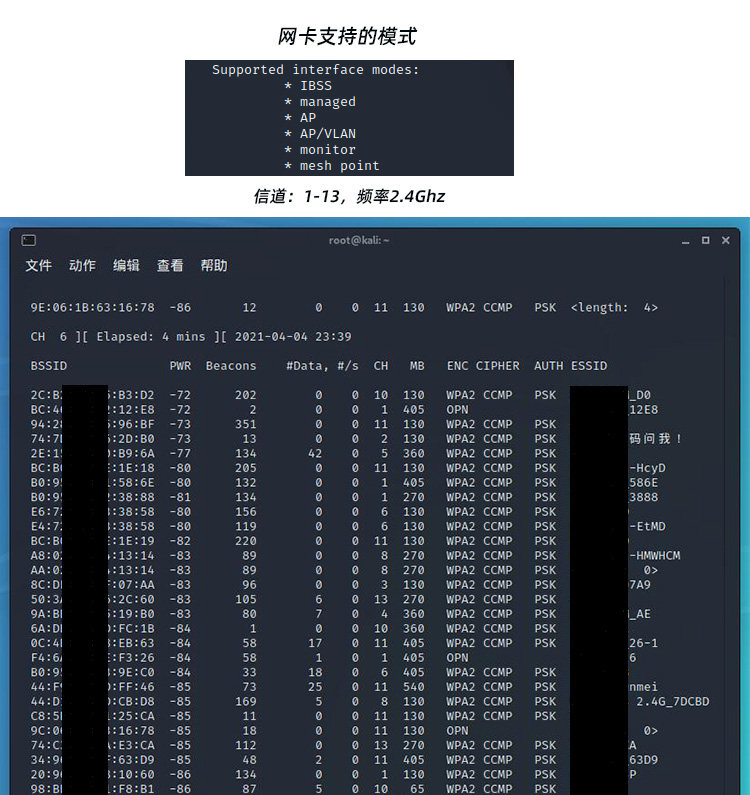Click the 网卡支持的模式 title
750x795 pixels.
pyautogui.click(x=347, y=37)
